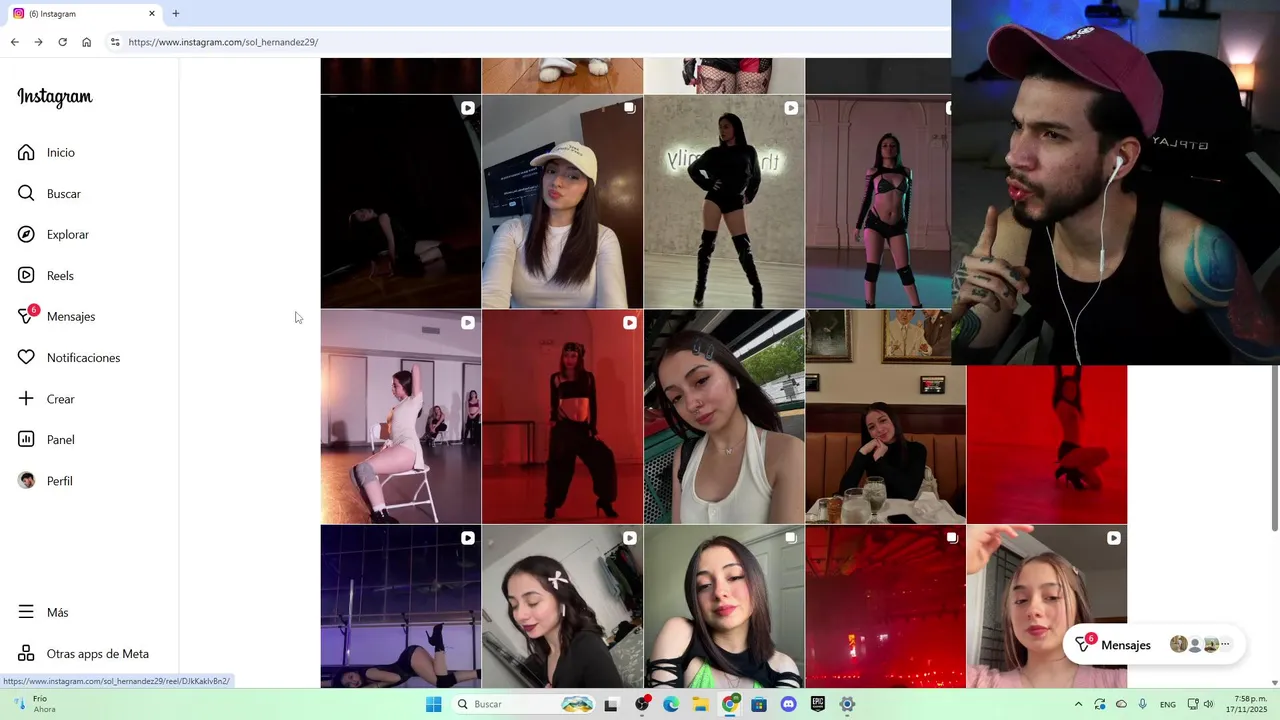
Task: Open the Panel dashboard icon
Action: pos(26,440)
